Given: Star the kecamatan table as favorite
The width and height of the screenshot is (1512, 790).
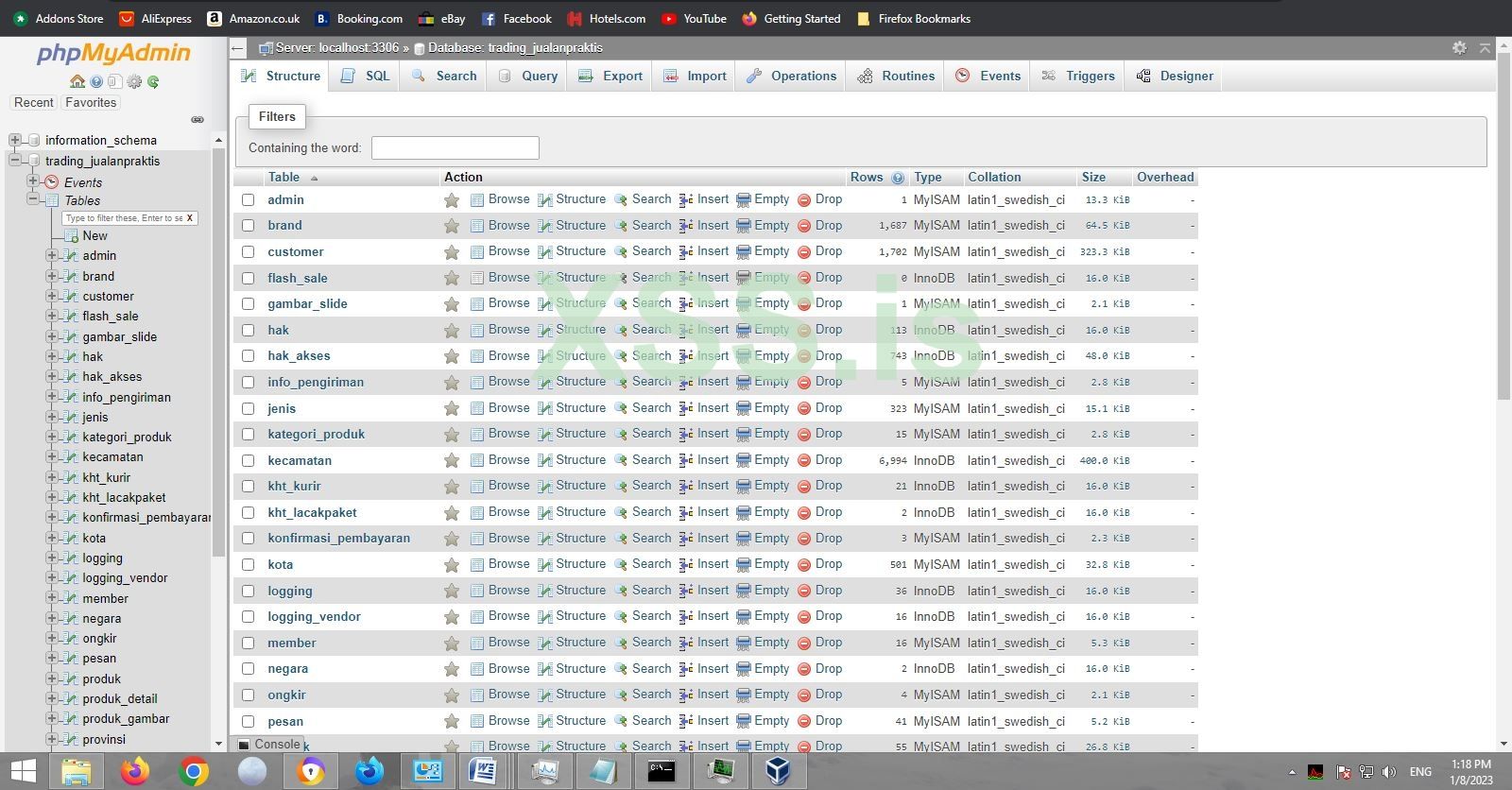Looking at the screenshot, I should coord(452,461).
